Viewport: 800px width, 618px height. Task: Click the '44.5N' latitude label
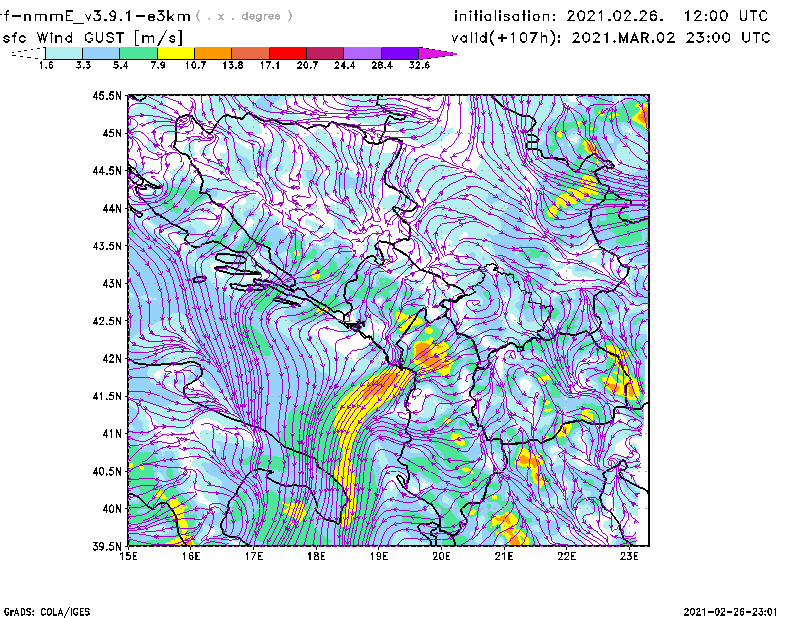[107, 170]
